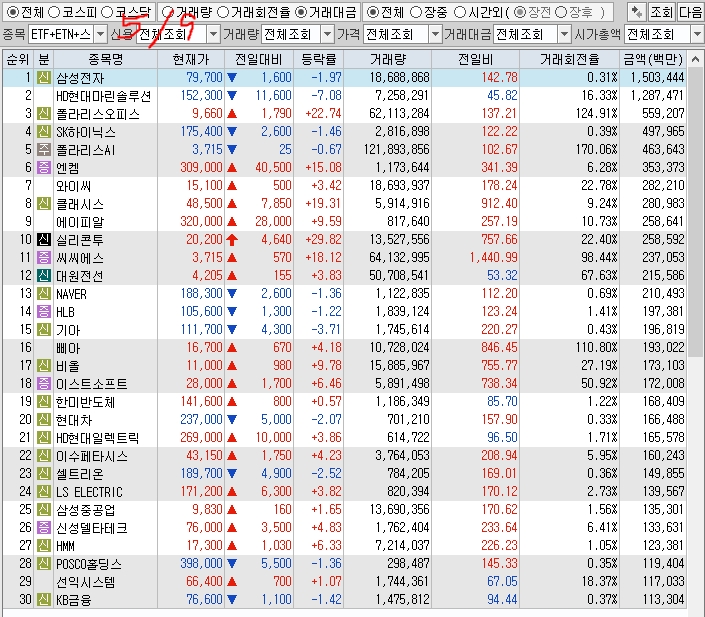Click the teal 신 badge next to 대원전선
The image size is (705, 617).
coord(44,275)
